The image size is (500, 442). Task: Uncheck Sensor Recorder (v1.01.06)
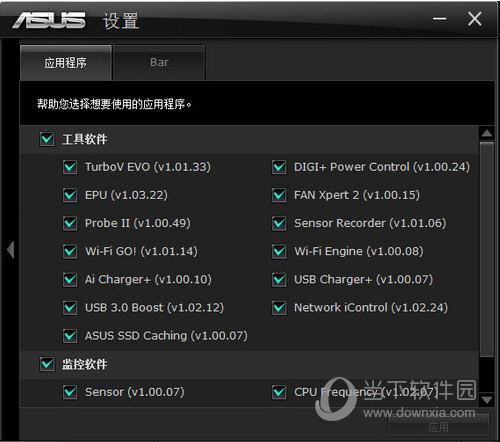coord(279,223)
